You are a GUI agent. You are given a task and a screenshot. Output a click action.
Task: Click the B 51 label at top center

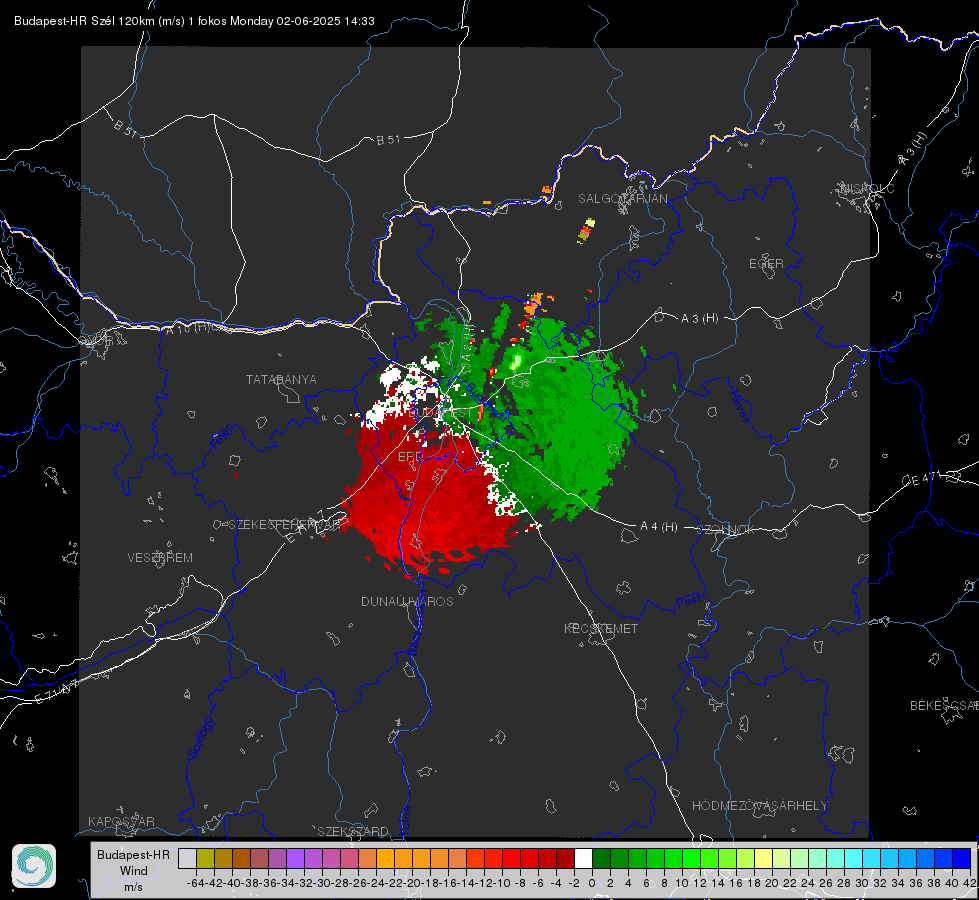coord(388,140)
